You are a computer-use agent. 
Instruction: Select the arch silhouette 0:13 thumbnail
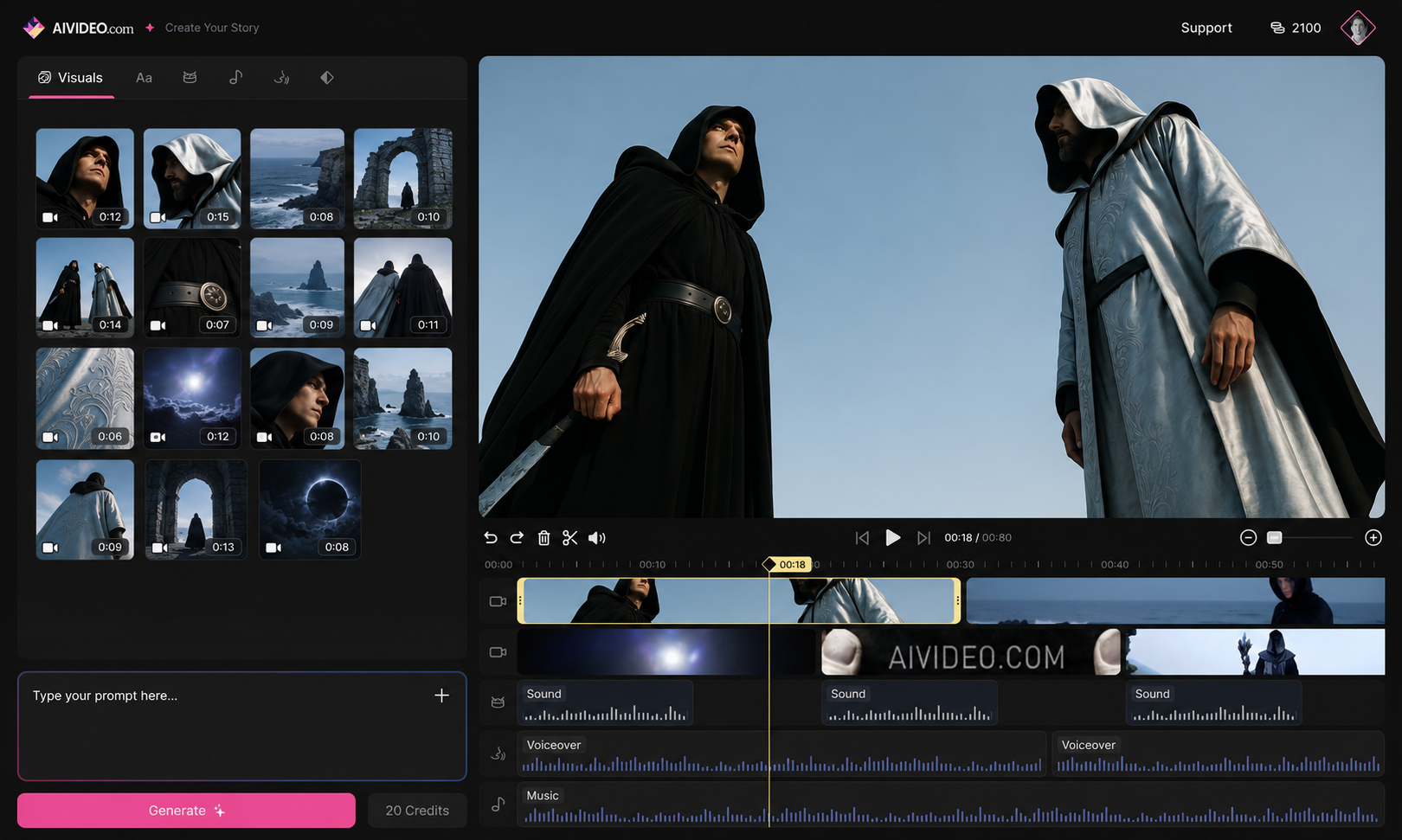(x=196, y=510)
